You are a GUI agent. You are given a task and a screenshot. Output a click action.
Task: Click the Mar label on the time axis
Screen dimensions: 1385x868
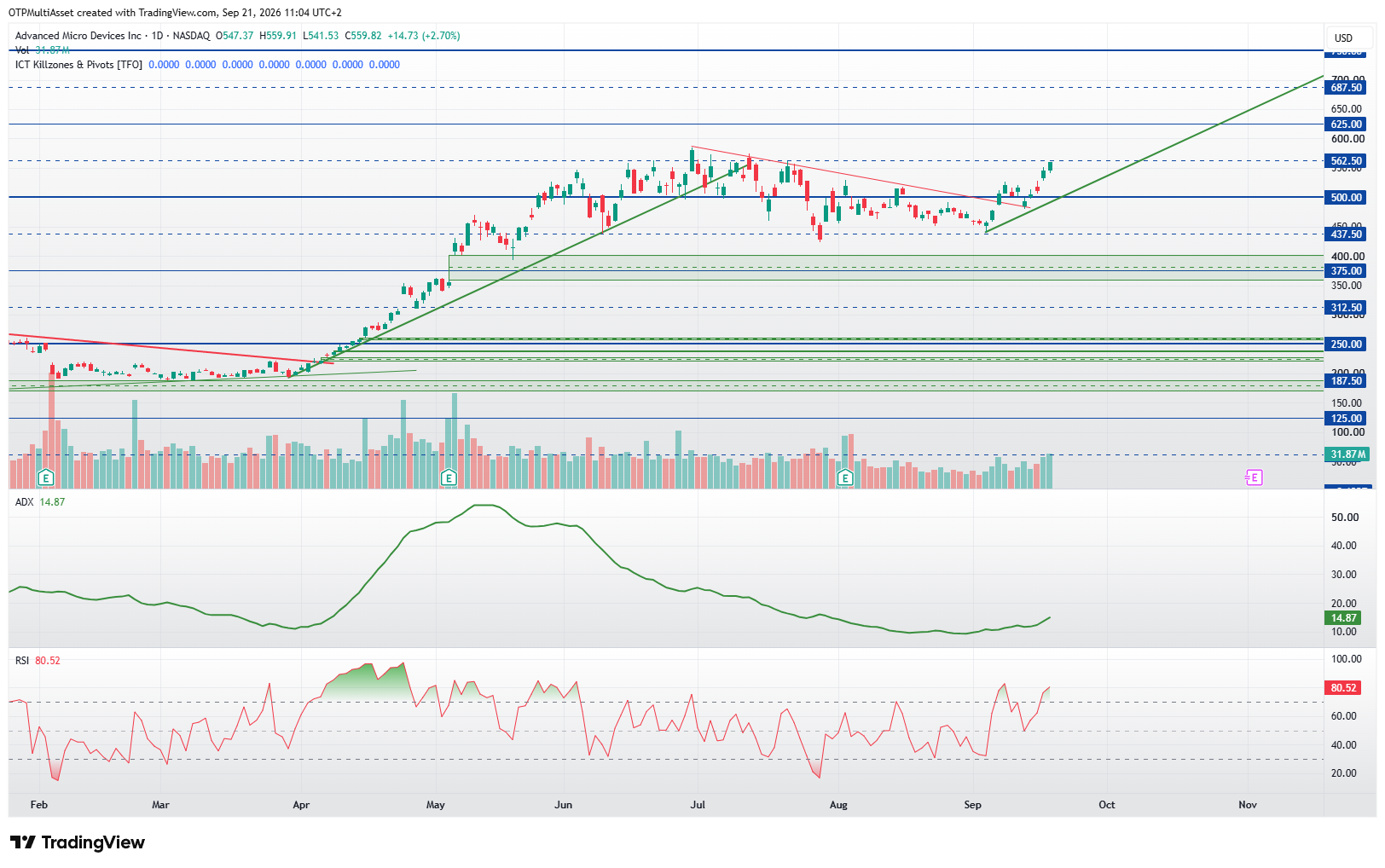pos(160,805)
